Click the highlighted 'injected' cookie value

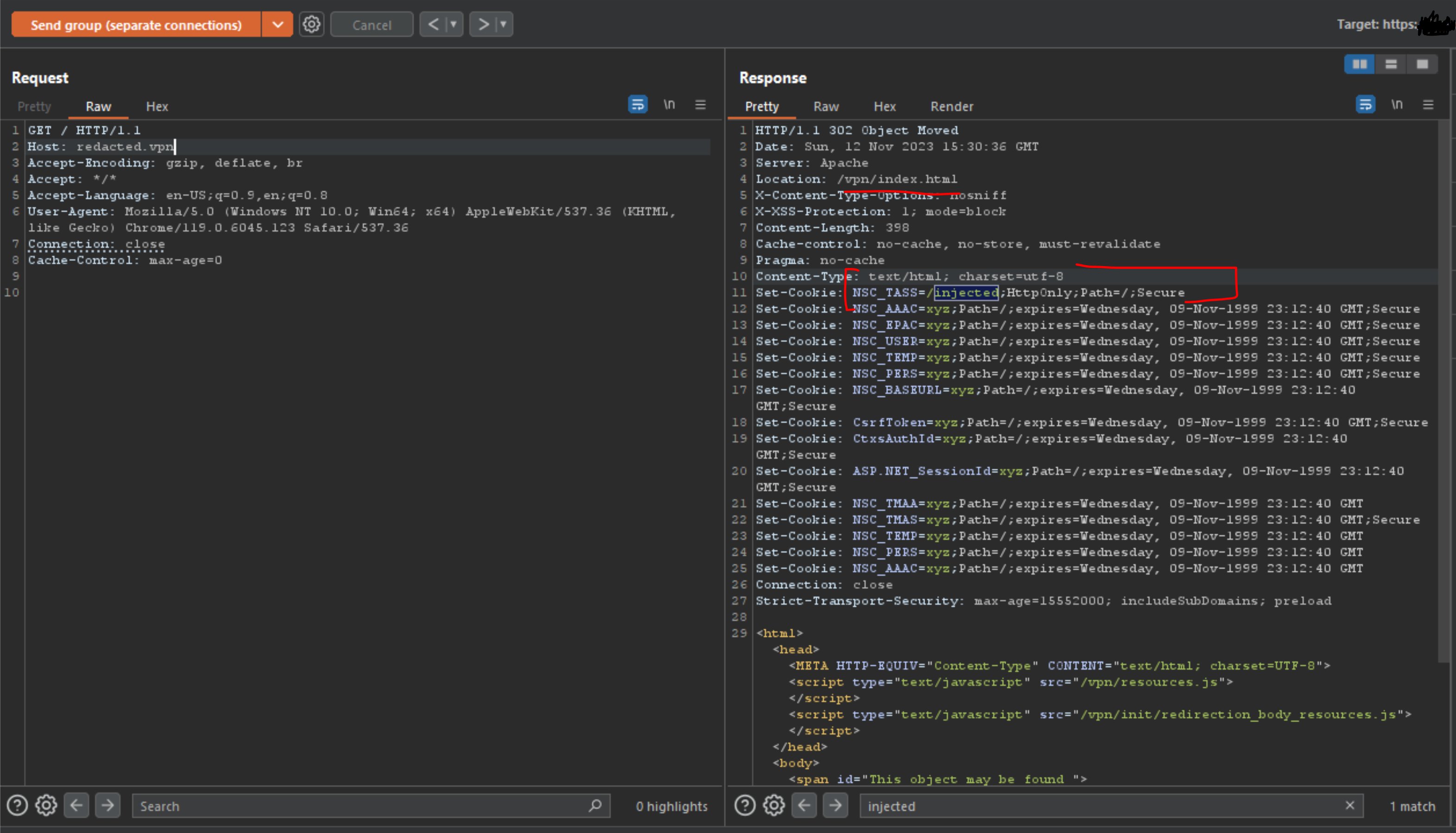966,293
